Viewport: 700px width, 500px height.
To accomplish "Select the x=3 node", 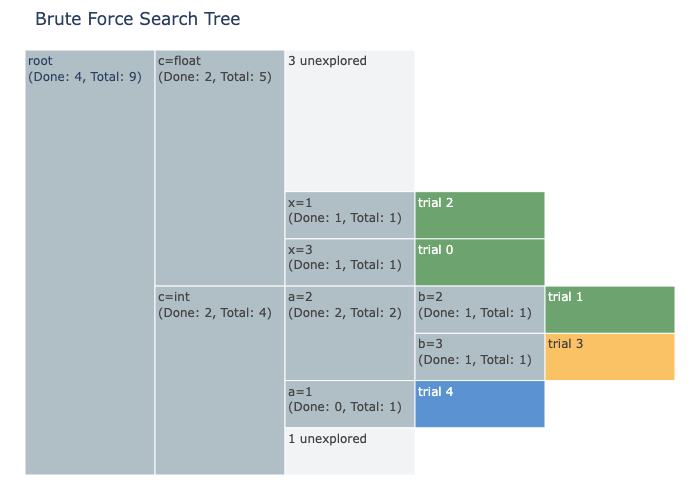I will tap(350, 262).
